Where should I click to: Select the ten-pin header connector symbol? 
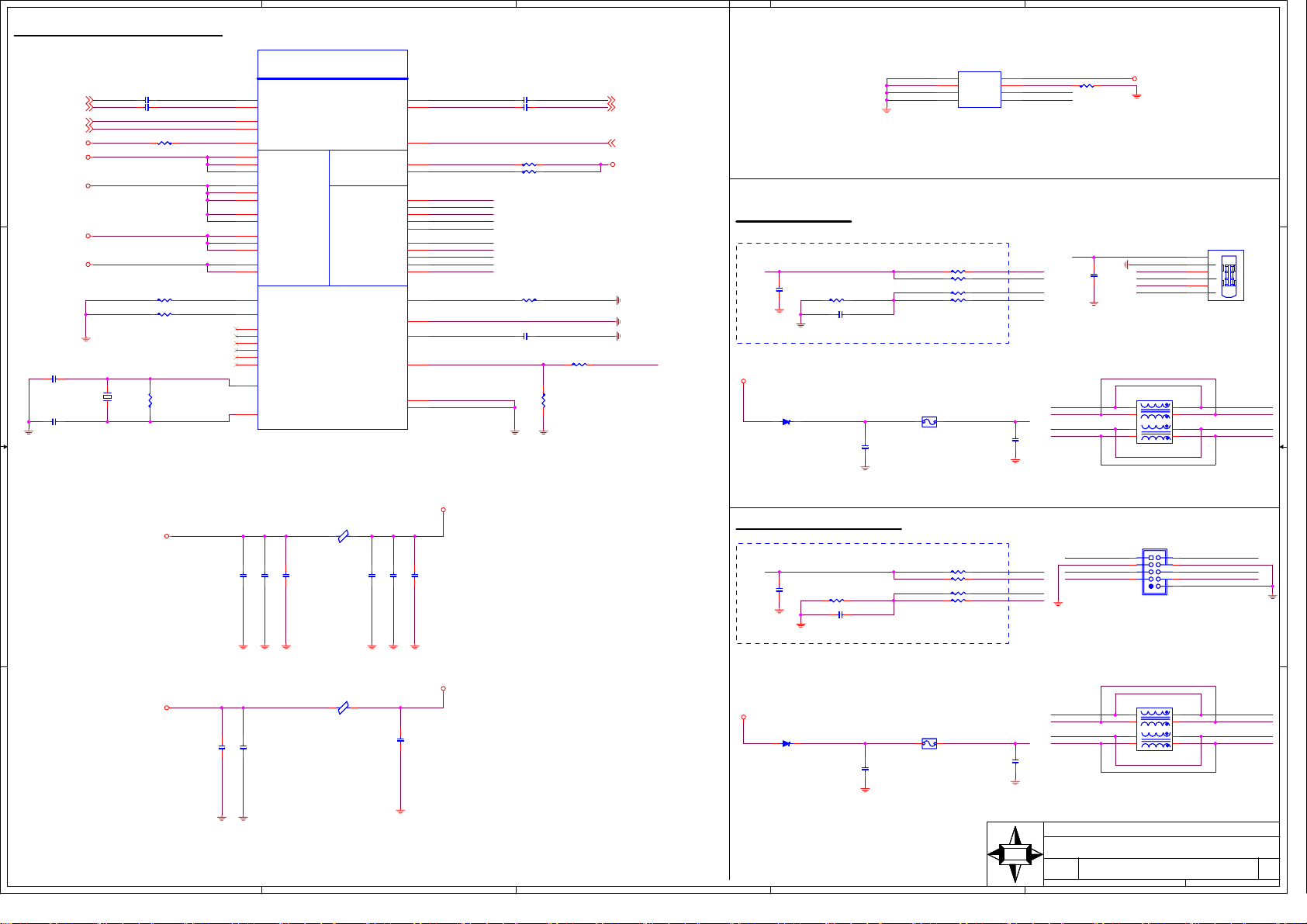[1154, 572]
